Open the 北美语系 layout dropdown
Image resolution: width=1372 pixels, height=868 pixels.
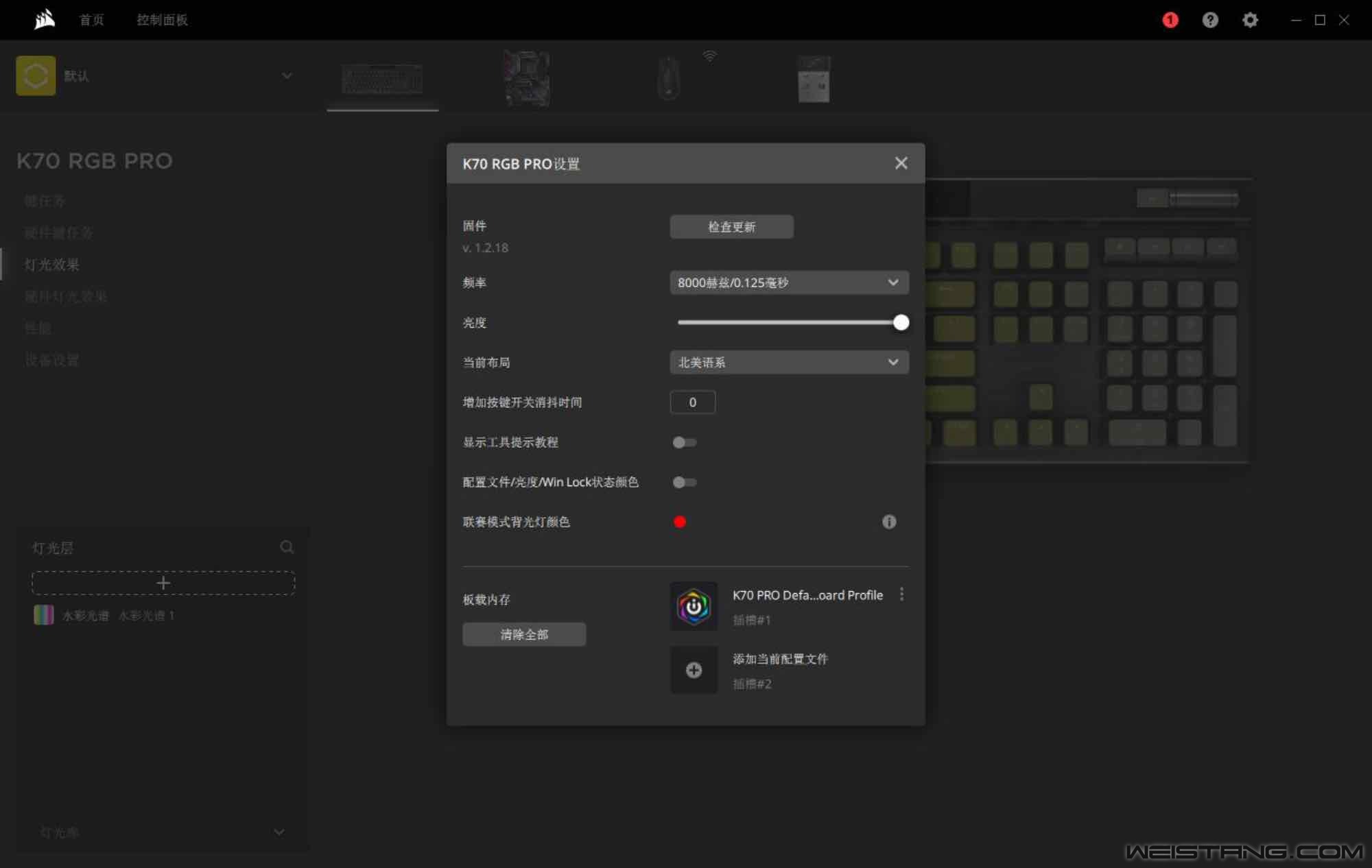pos(789,362)
